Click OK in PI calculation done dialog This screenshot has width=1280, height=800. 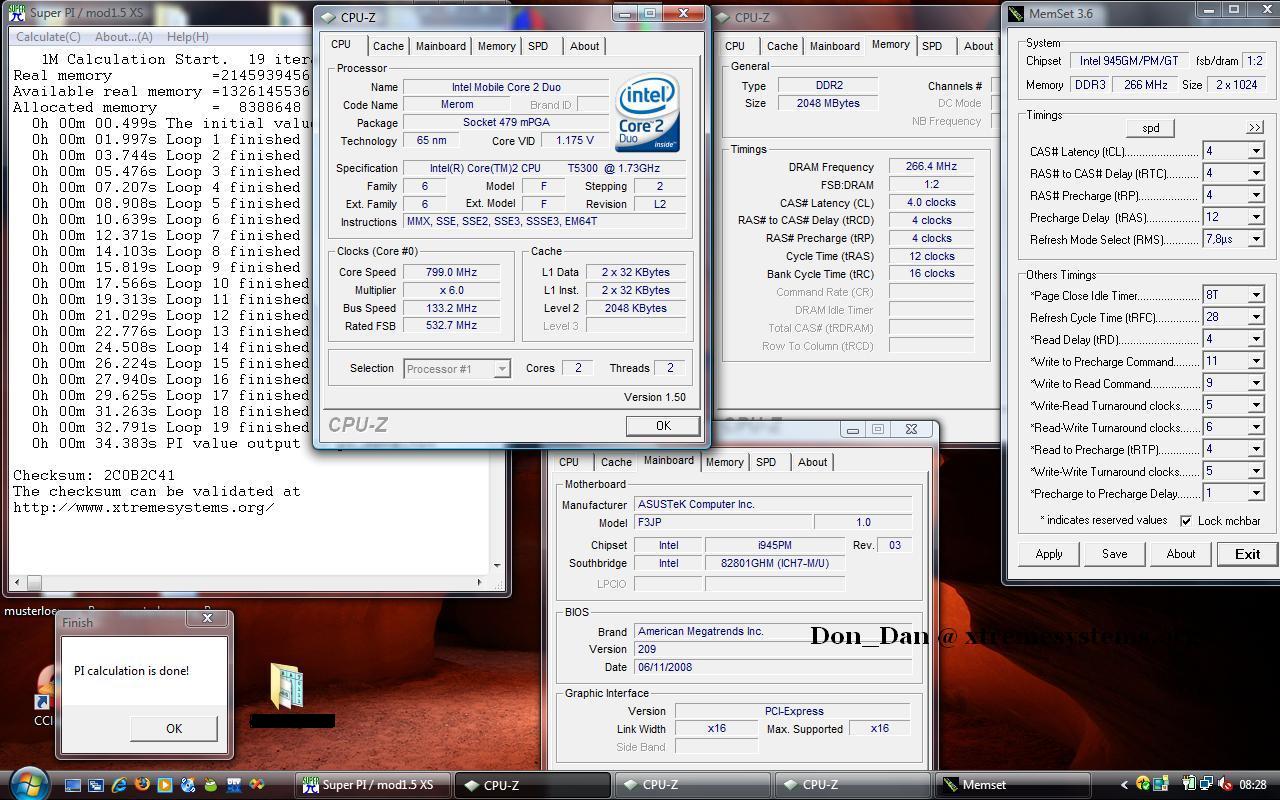[174, 728]
